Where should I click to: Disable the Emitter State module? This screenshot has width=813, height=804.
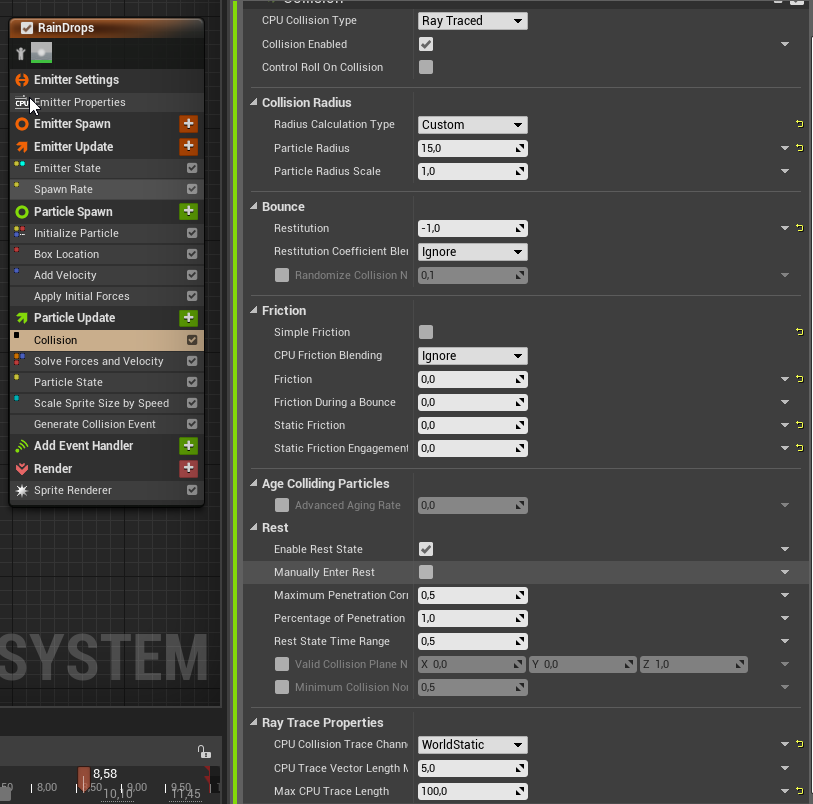coord(192,168)
